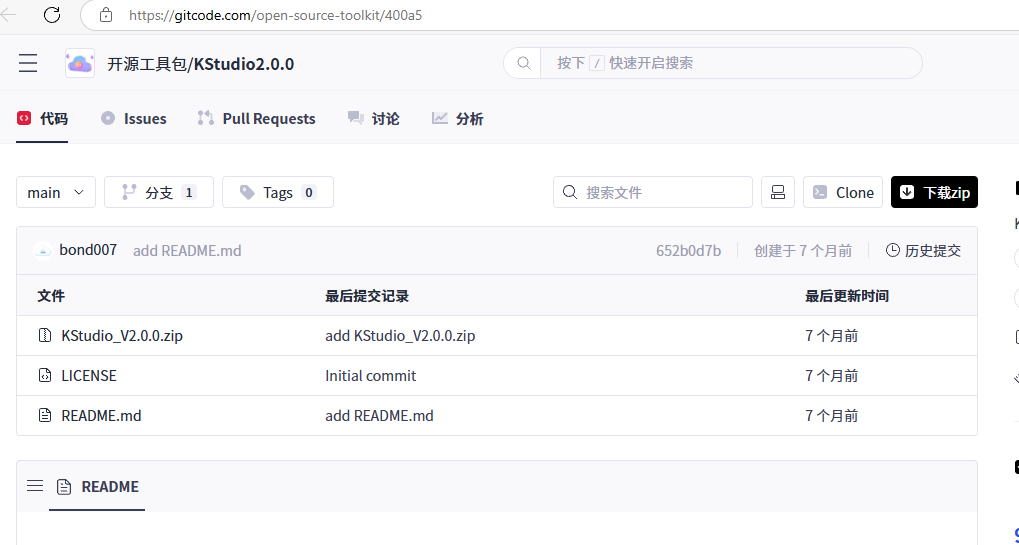This screenshot has height=545, width=1019.
Task: Open the bond007 author profile link
Action: tap(88, 250)
